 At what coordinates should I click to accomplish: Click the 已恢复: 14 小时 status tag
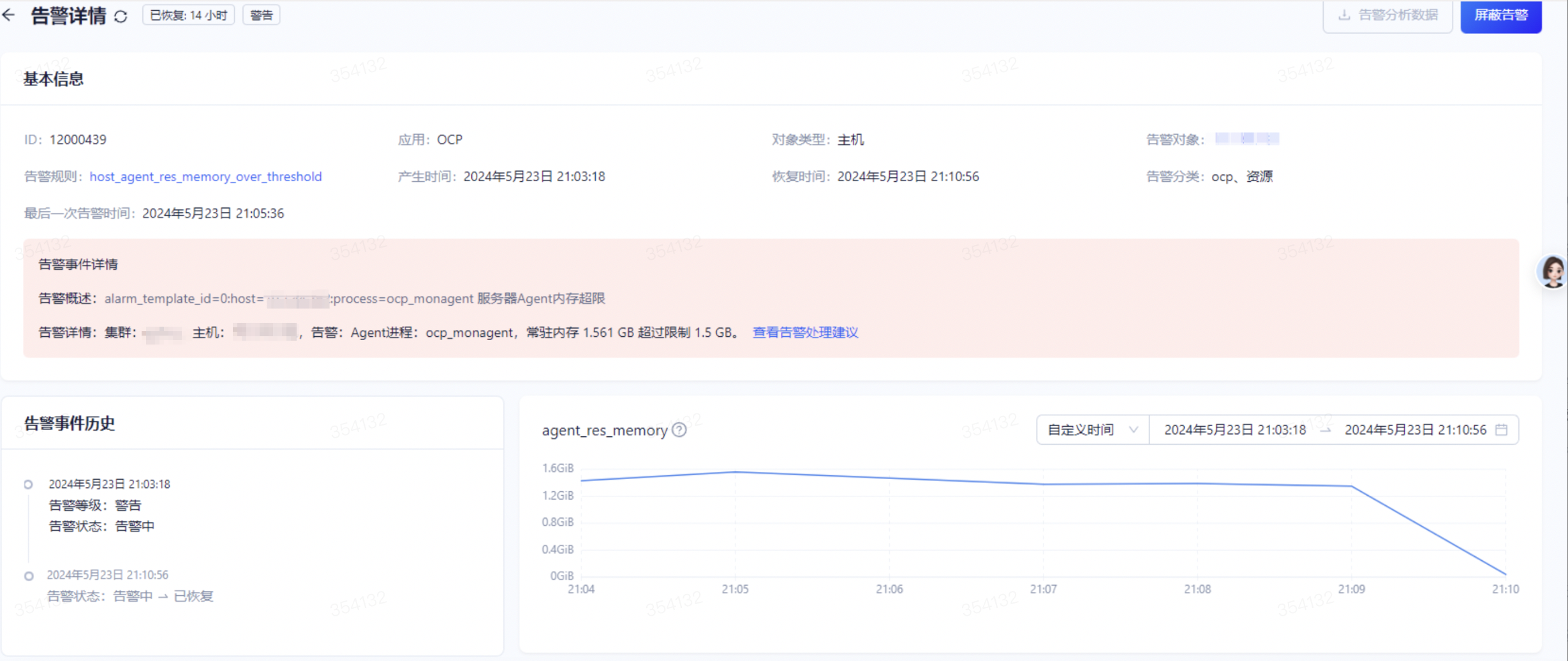click(x=189, y=15)
